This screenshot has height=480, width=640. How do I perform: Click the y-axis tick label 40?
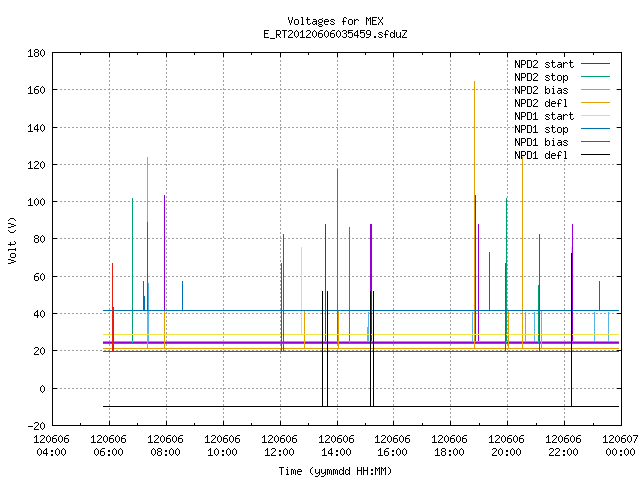point(39,314)
